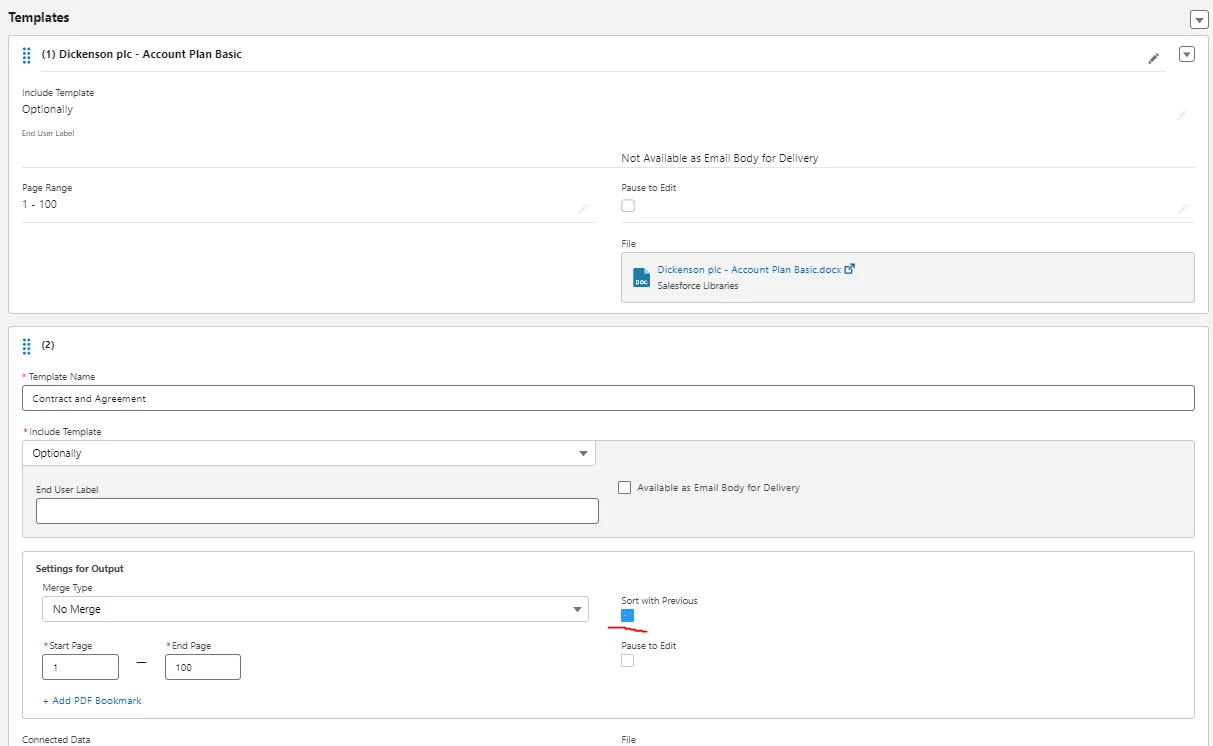The width and height of the screenshot is (1213, 746).
Task: Click Add PDF Bookmark
Action: (x=92, y=700)
